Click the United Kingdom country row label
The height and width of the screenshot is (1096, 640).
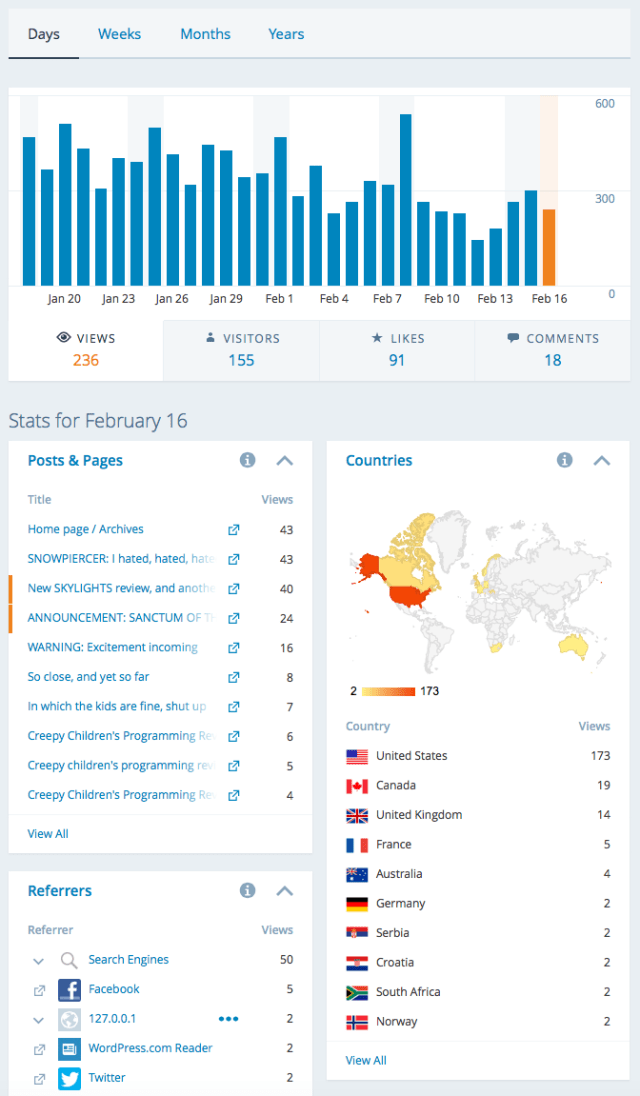point(419,815)
